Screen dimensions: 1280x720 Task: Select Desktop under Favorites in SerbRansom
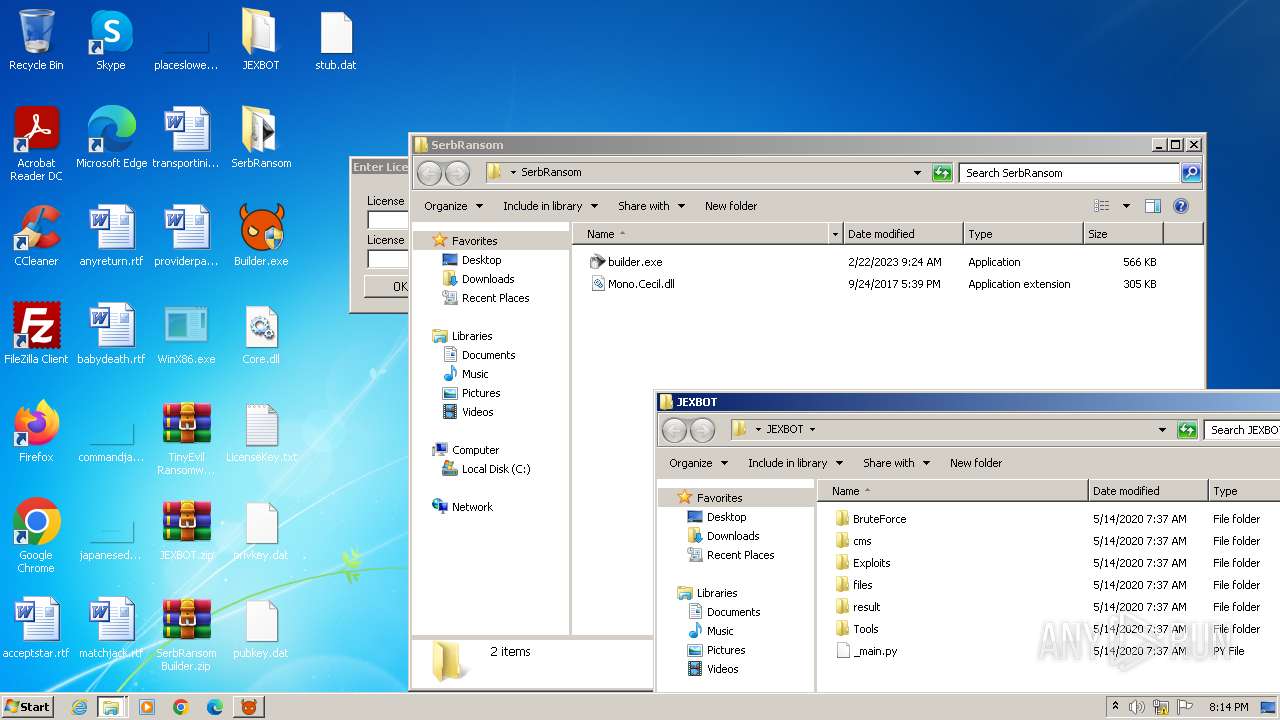(481, 260)
